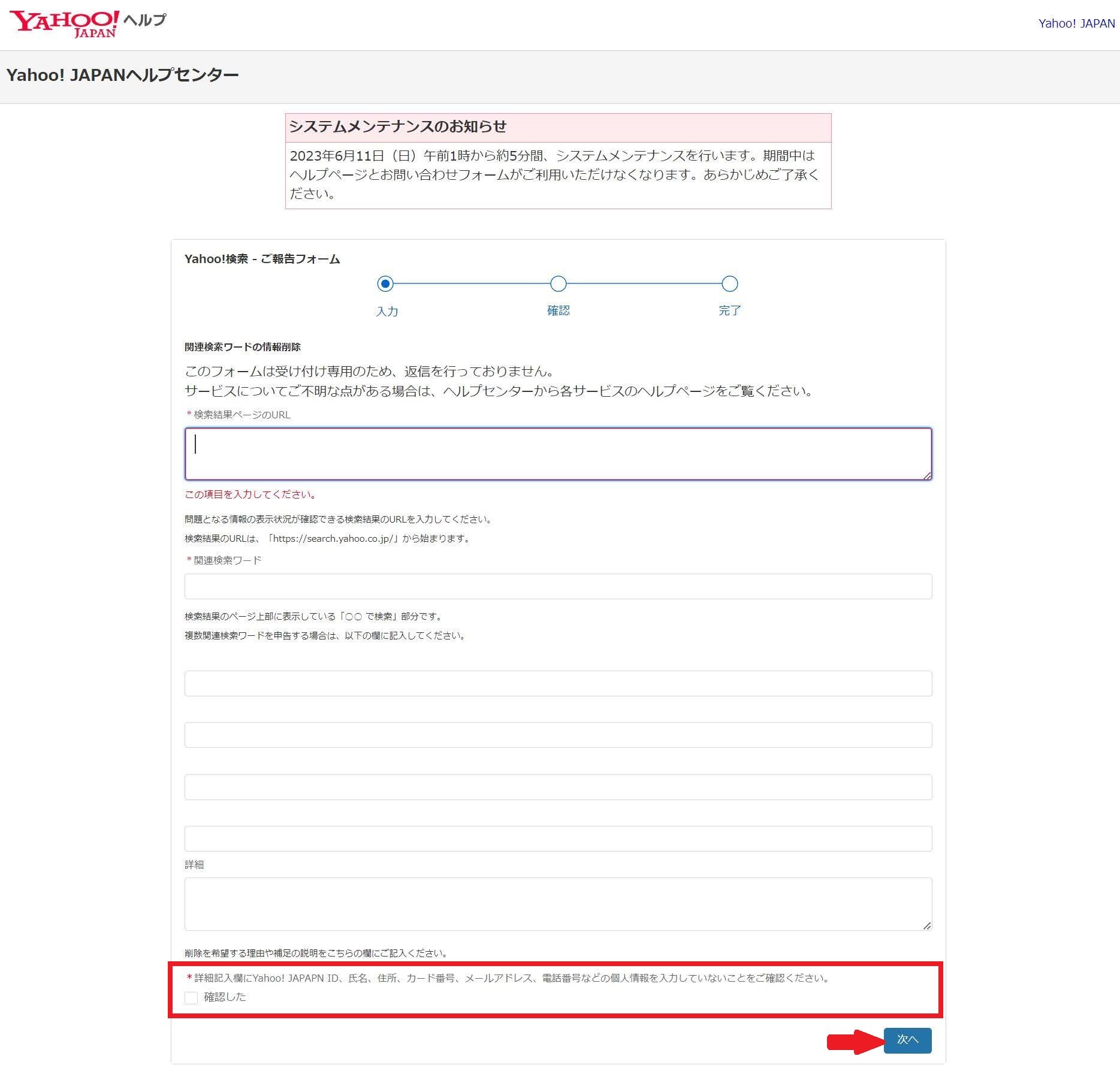
Task: Click the fifth related keyword input field
Action: [x=557, y=838]
